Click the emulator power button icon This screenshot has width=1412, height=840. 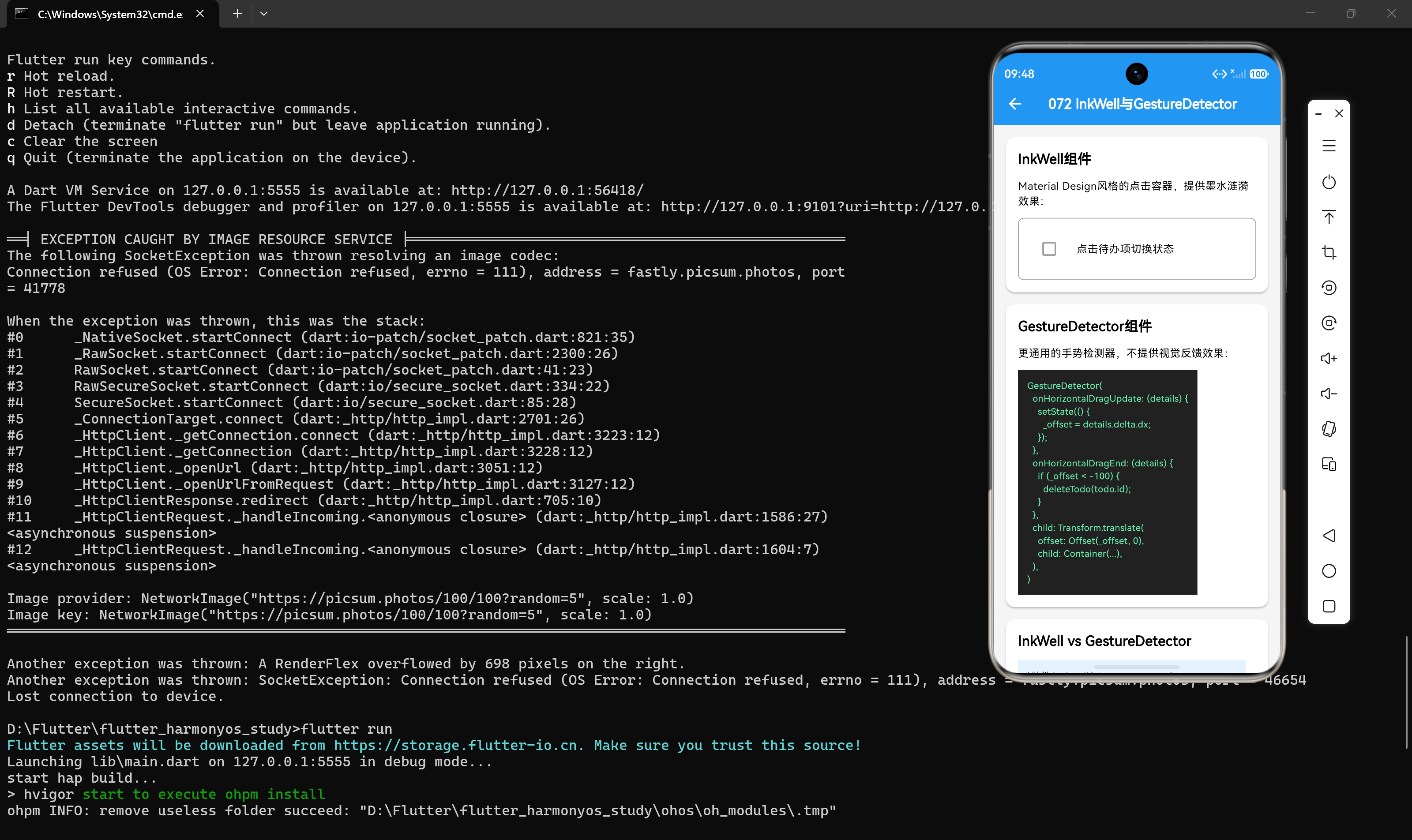pyautogui.click(x=1329, y=182)
